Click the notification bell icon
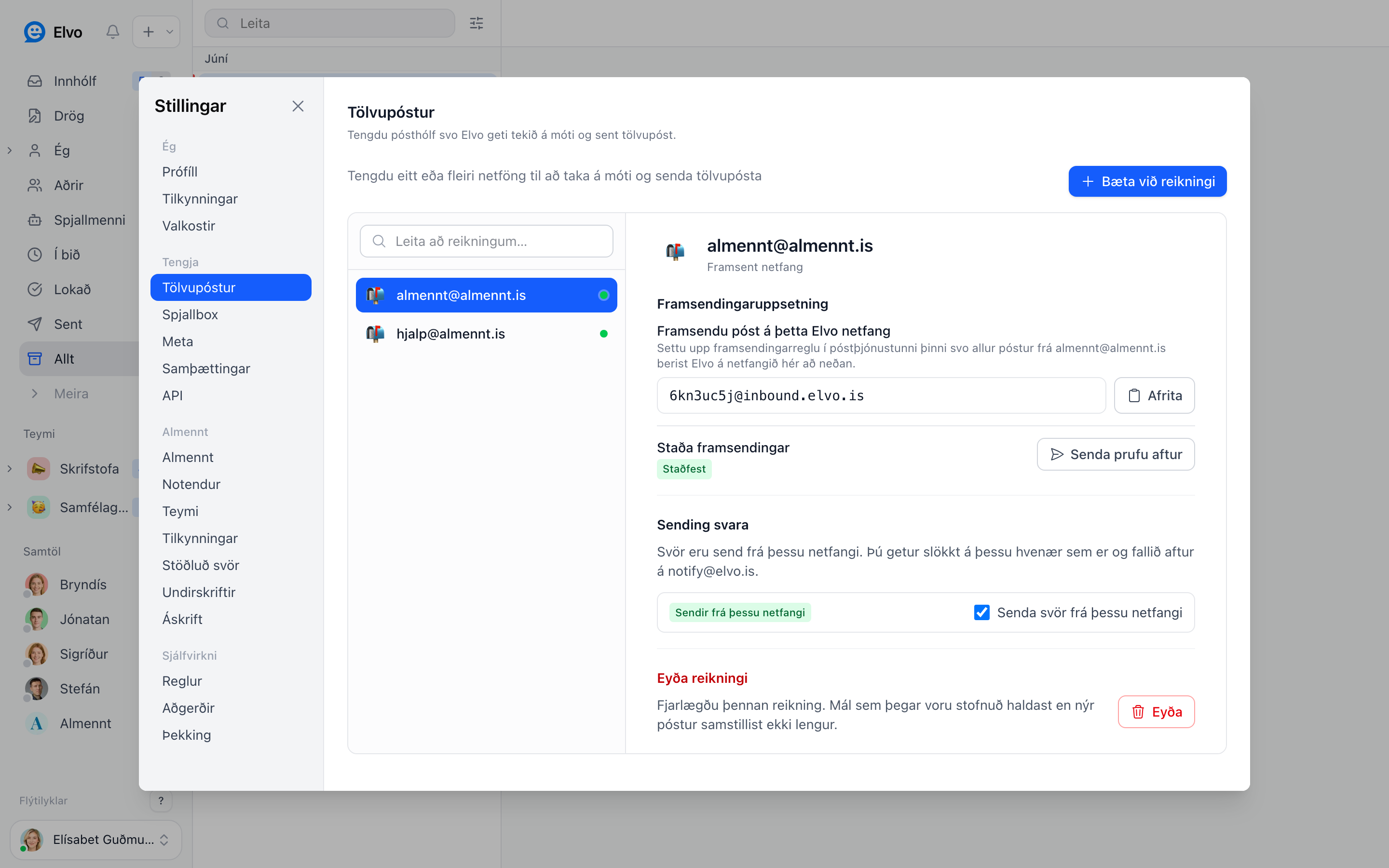1389x868 pixels. [113, 31]
